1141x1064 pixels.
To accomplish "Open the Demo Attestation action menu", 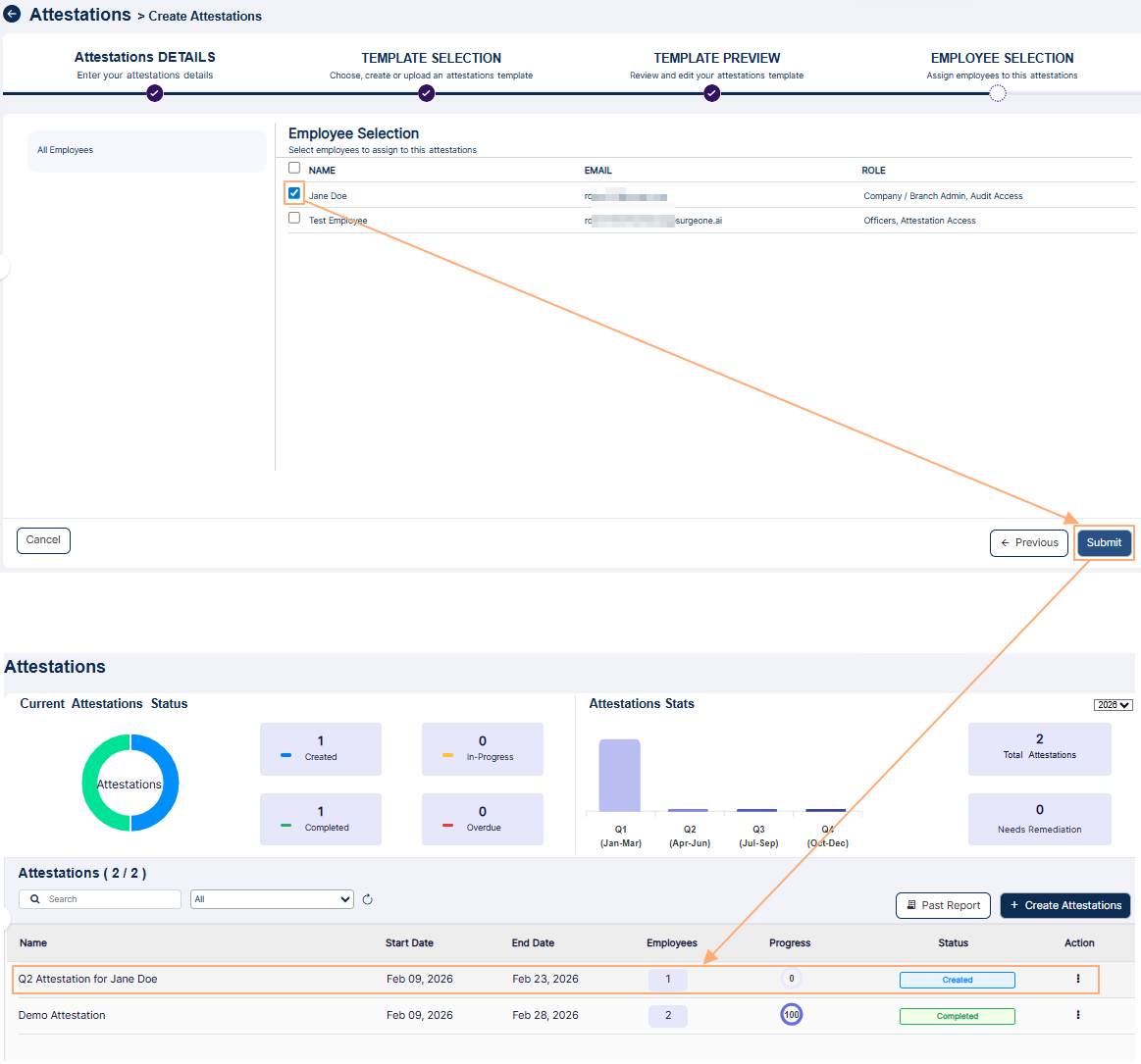I will coord(1078,1015).
